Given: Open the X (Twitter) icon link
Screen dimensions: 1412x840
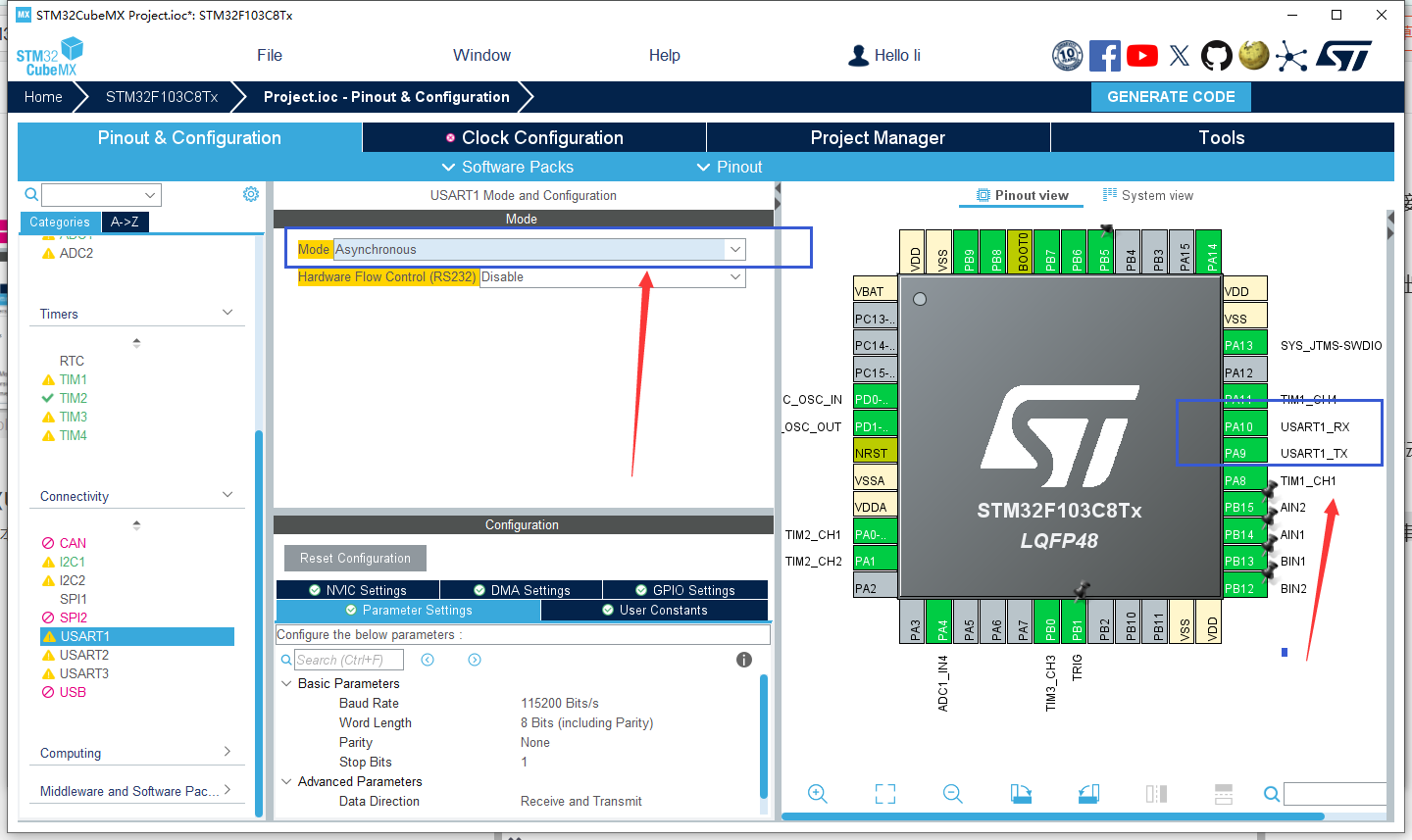Looking at the screenshot, I should pyautogui.click(x=1180, y=56).
